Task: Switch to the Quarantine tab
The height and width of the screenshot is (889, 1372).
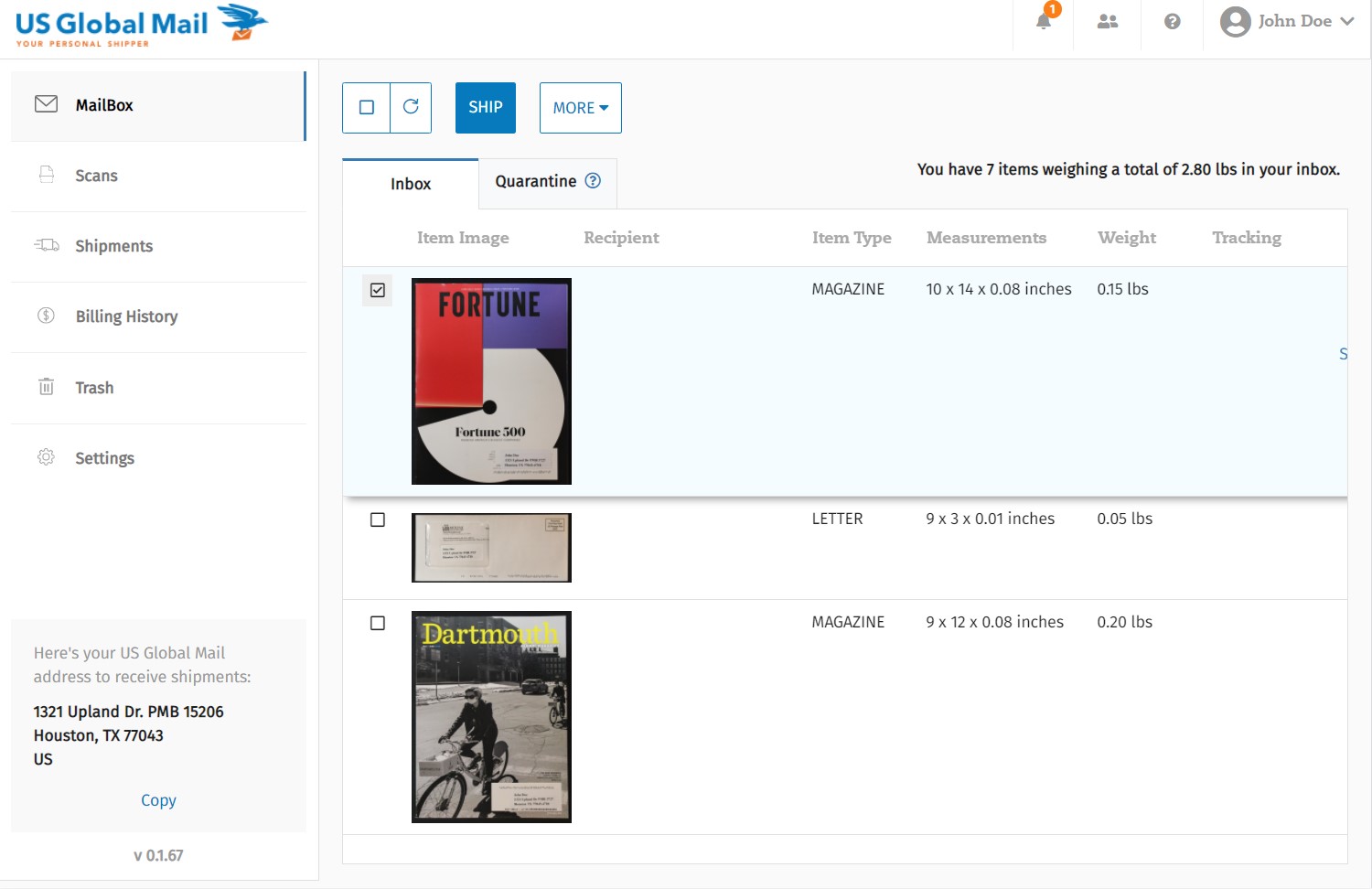Action: point(536,181)
